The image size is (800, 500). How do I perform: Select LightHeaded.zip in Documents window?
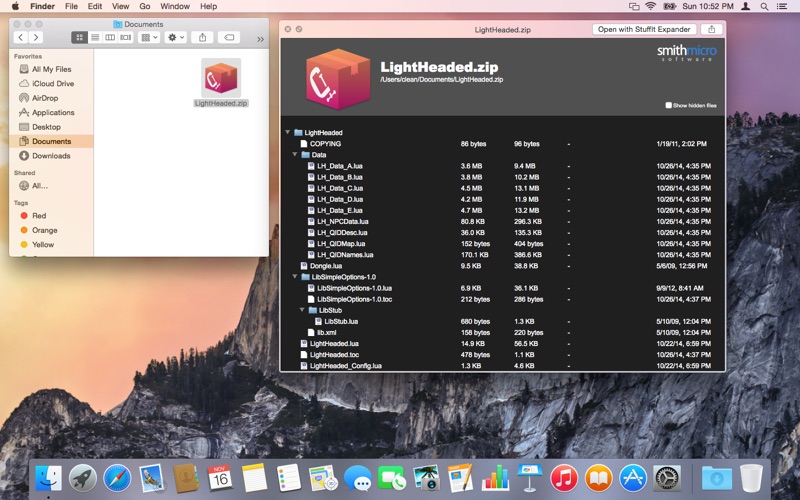pos(221,82)
